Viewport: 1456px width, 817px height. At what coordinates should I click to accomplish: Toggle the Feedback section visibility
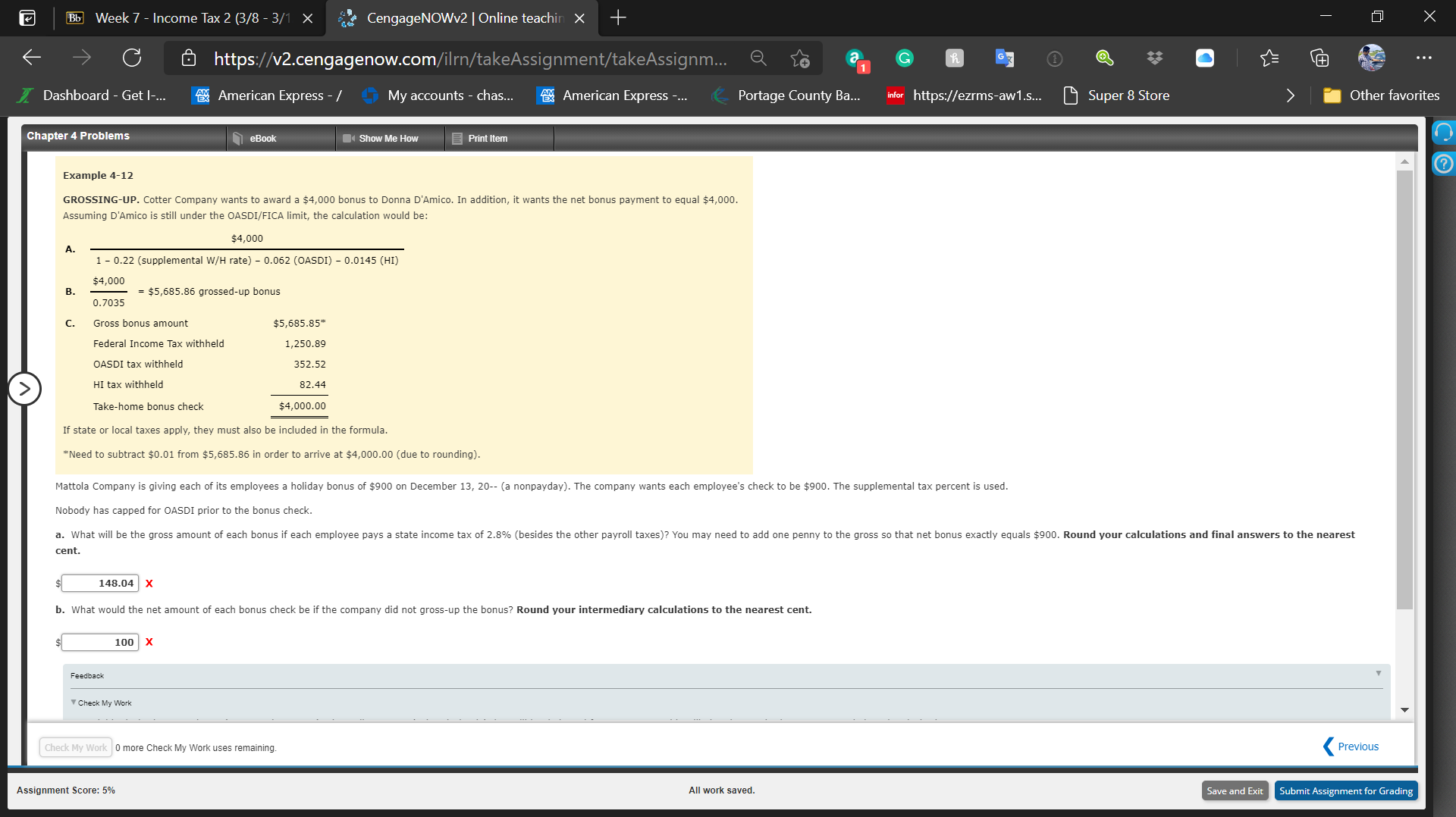(1378, 673)
